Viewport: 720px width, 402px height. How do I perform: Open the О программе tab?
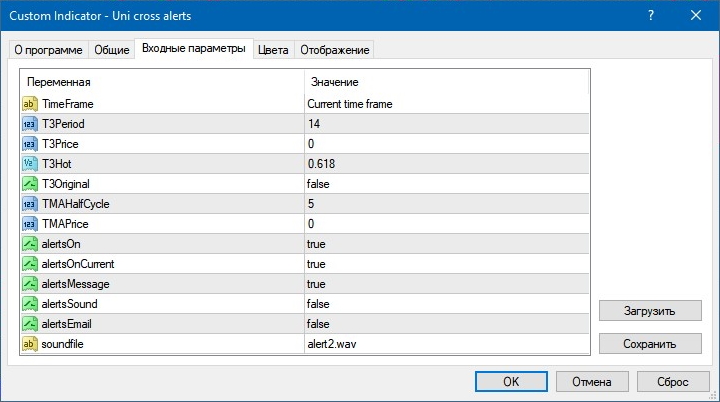(x=48, y=50)
